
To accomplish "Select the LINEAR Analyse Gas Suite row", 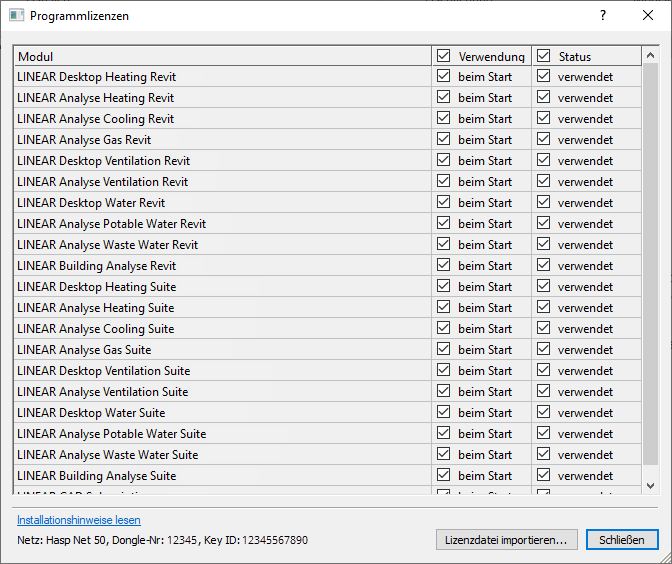I will (x=328, y=350).
